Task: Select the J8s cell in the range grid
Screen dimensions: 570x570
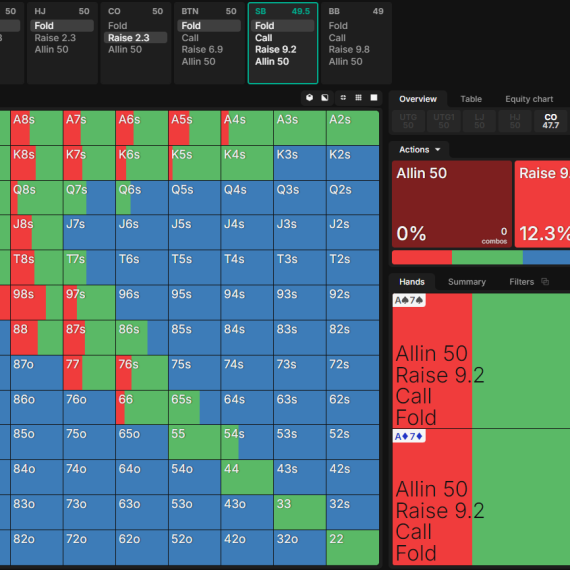Action: pyautogui.click(x=37, y=232)
